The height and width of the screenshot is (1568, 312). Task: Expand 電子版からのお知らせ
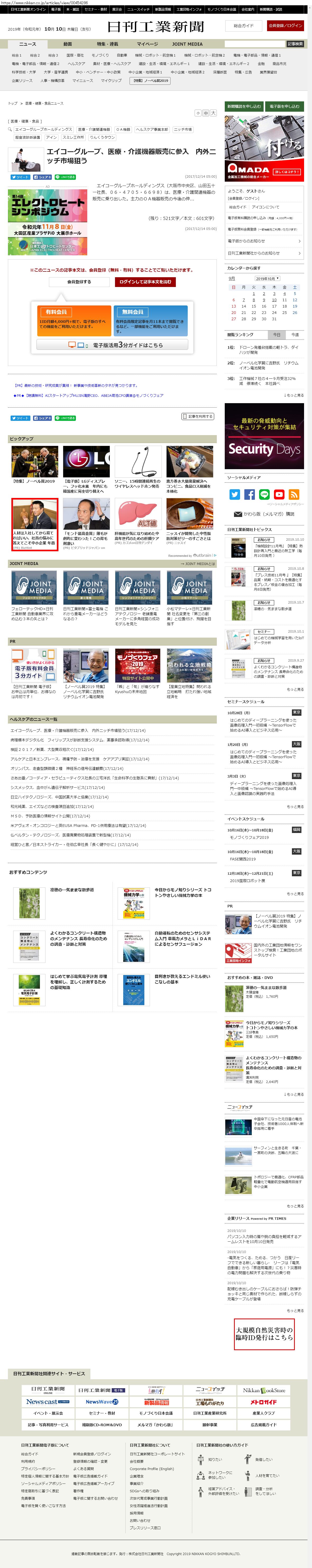264,241
